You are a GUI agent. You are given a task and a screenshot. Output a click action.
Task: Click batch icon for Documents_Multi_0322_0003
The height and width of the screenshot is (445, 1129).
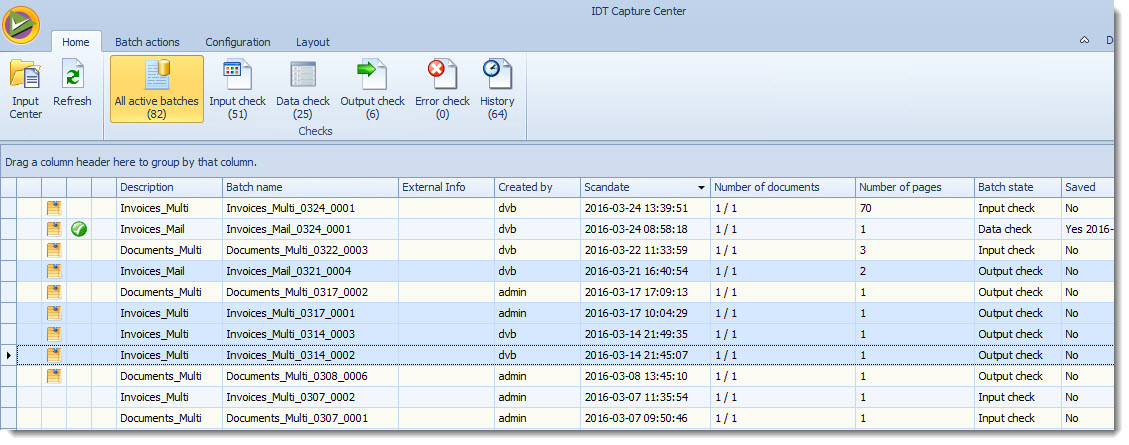(x=54, y=250)
